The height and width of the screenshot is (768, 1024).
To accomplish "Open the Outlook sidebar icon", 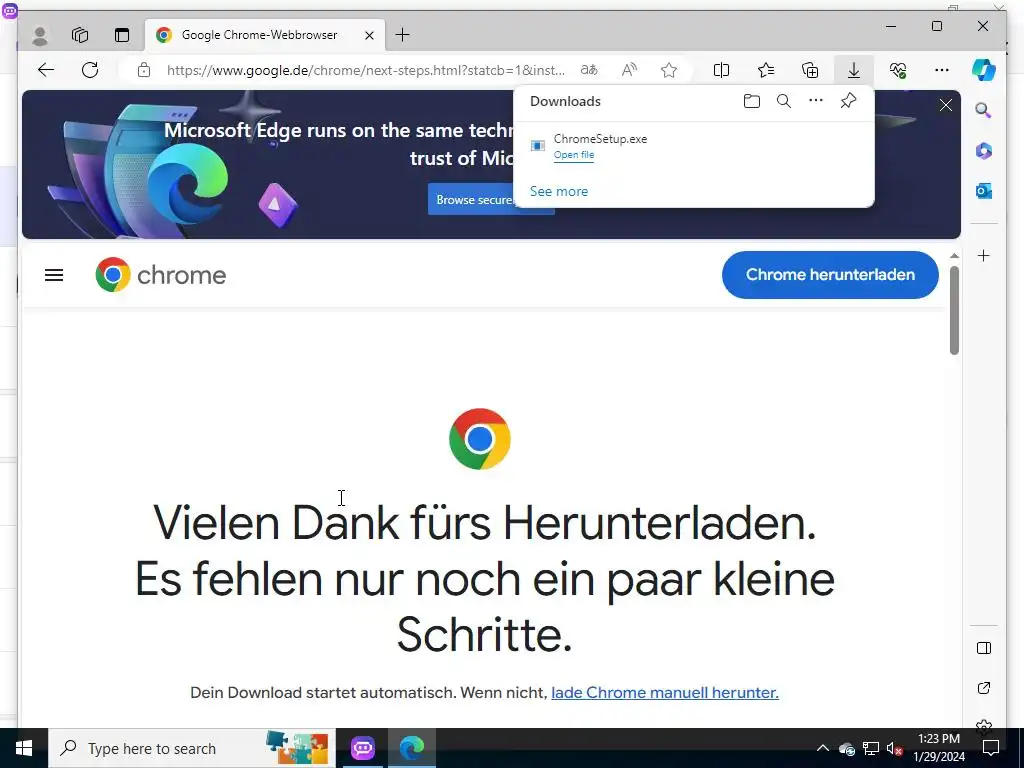I will [984, 191].
